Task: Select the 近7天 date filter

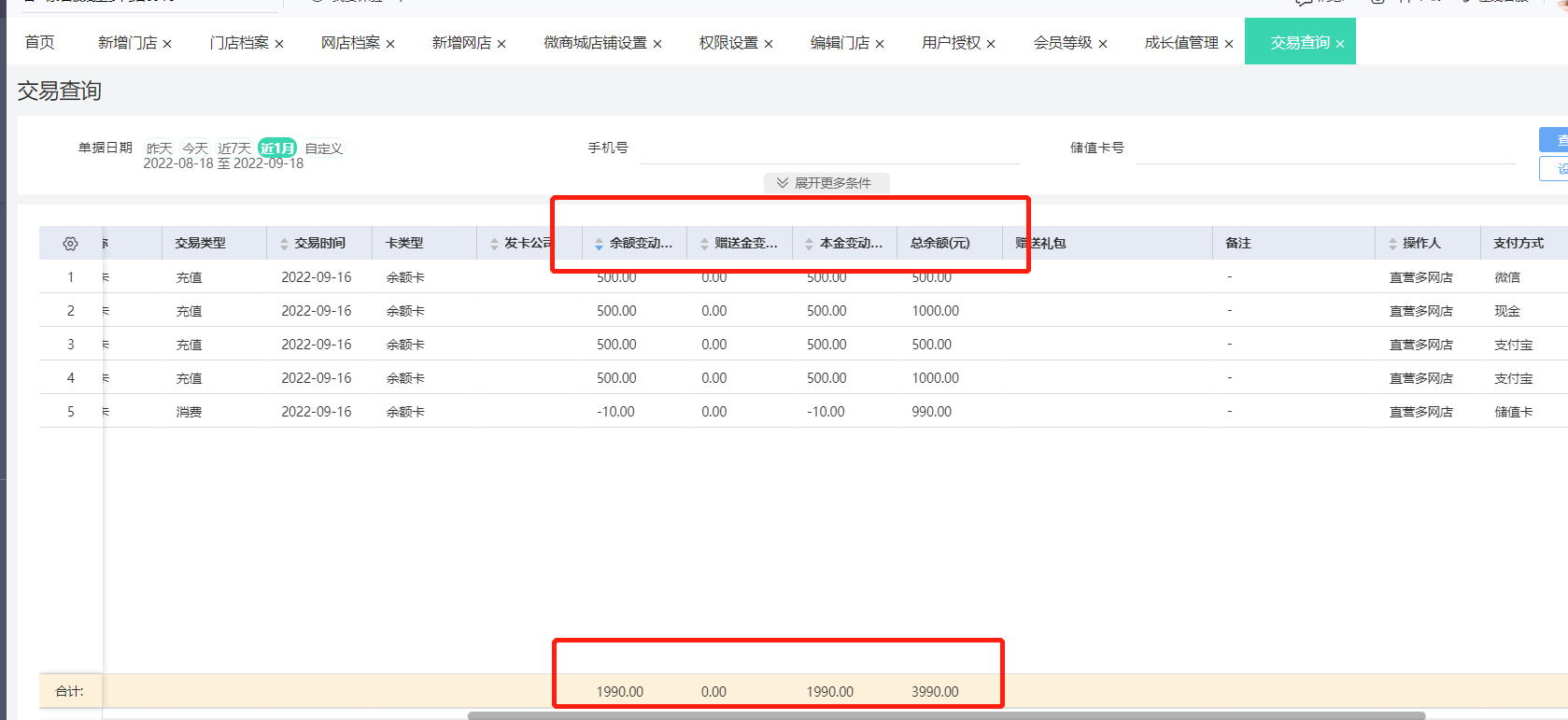Action: pyautogui.click(x=234, y=148)
